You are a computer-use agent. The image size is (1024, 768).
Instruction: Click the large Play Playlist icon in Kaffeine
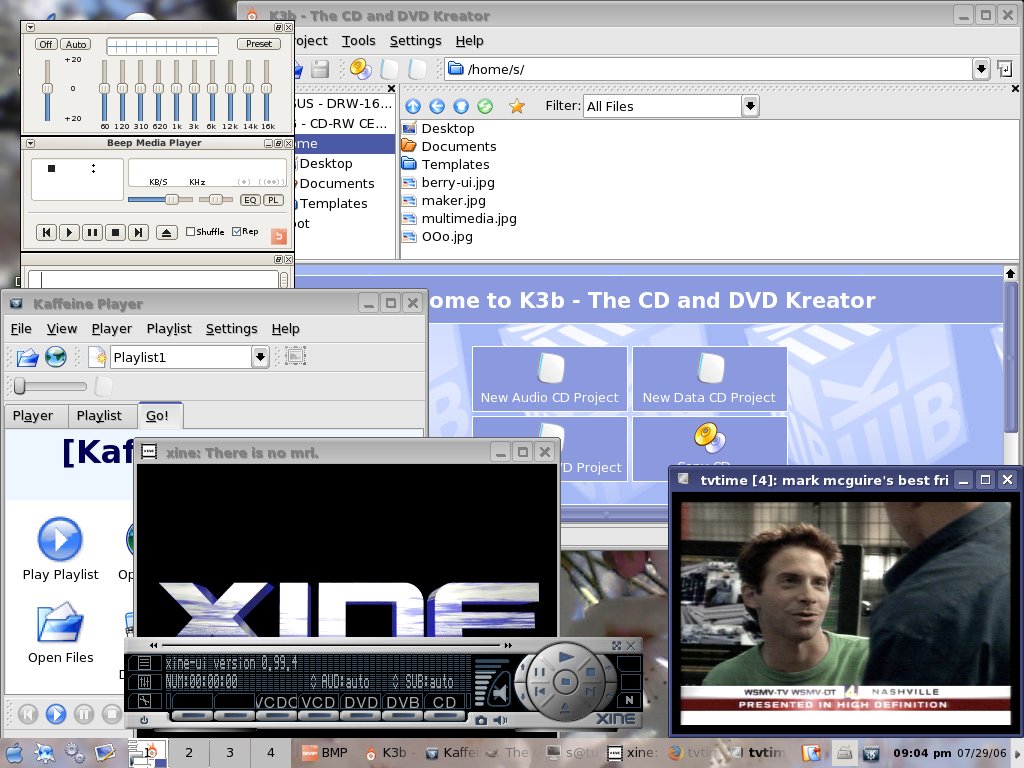pos(60,539)
